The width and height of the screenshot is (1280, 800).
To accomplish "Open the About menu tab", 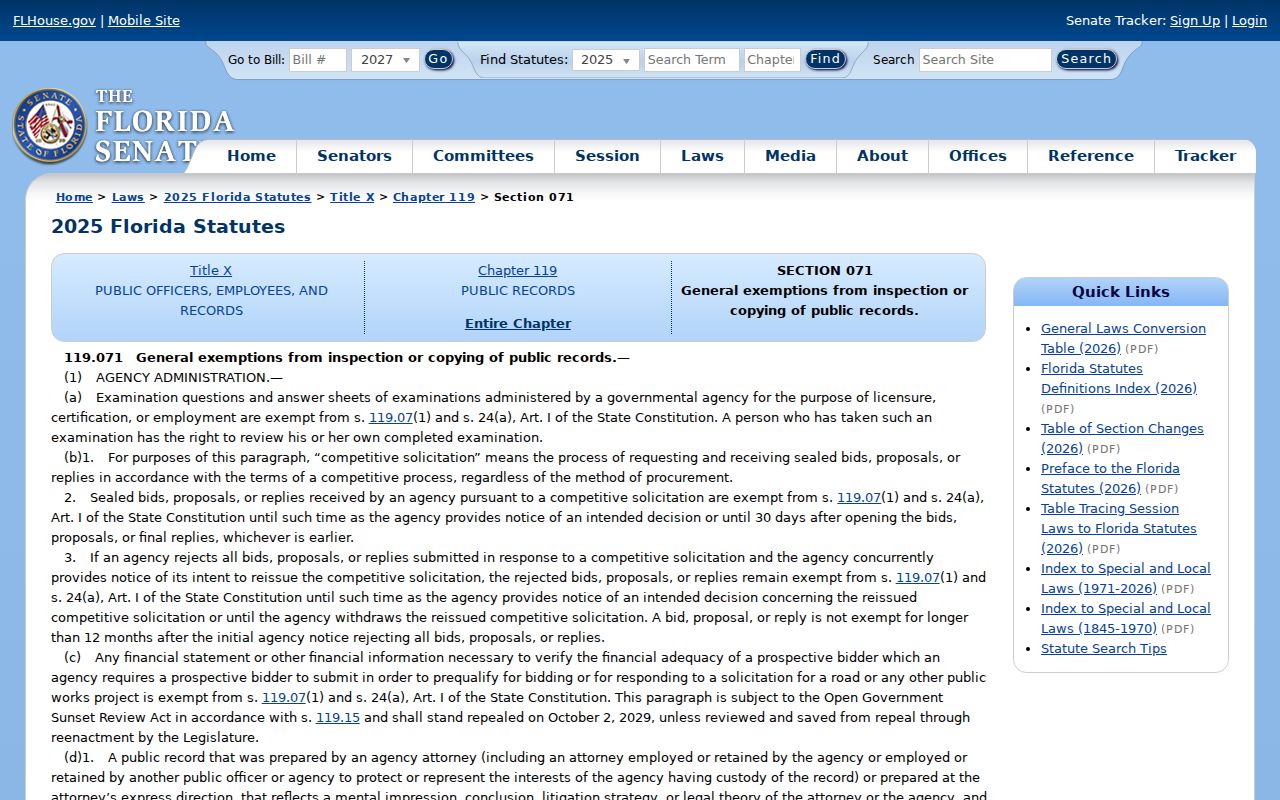I will pyautogui.click(x=882, y=156).
